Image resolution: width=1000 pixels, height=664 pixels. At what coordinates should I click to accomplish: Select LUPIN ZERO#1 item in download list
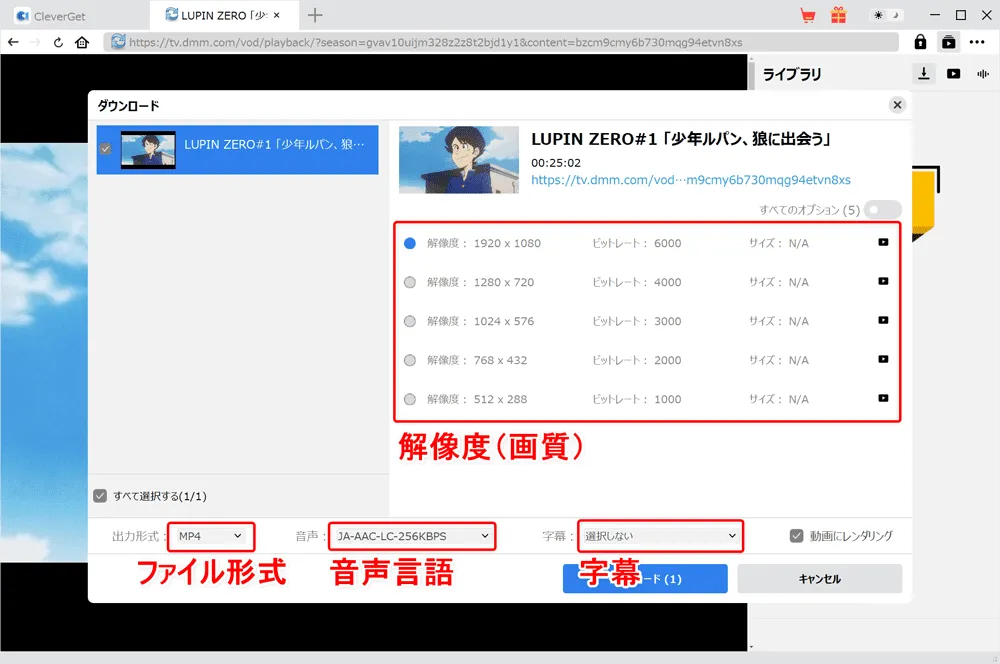pyautogui.click(x=237, y=149)
